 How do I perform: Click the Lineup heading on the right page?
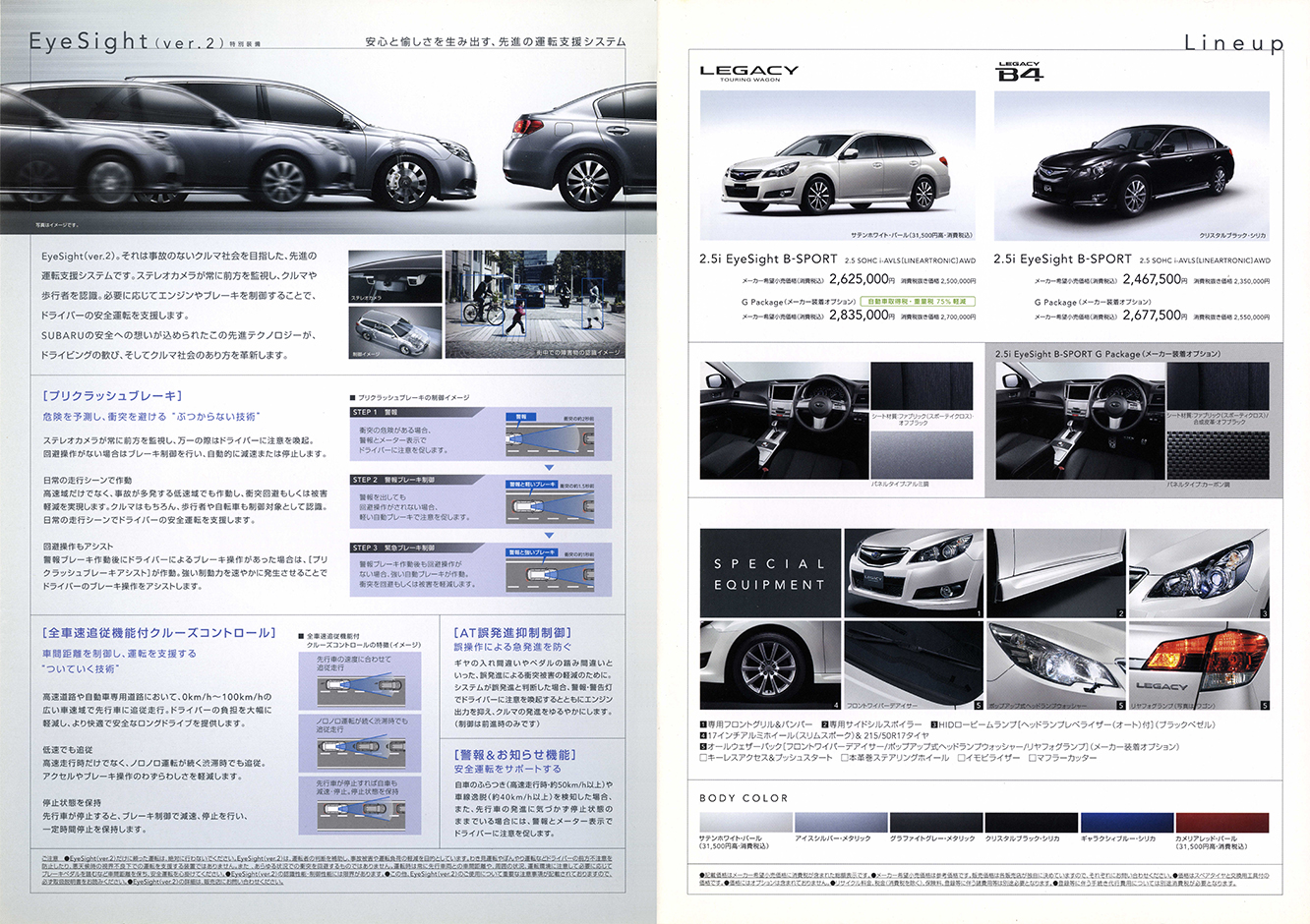[1233, 42]
